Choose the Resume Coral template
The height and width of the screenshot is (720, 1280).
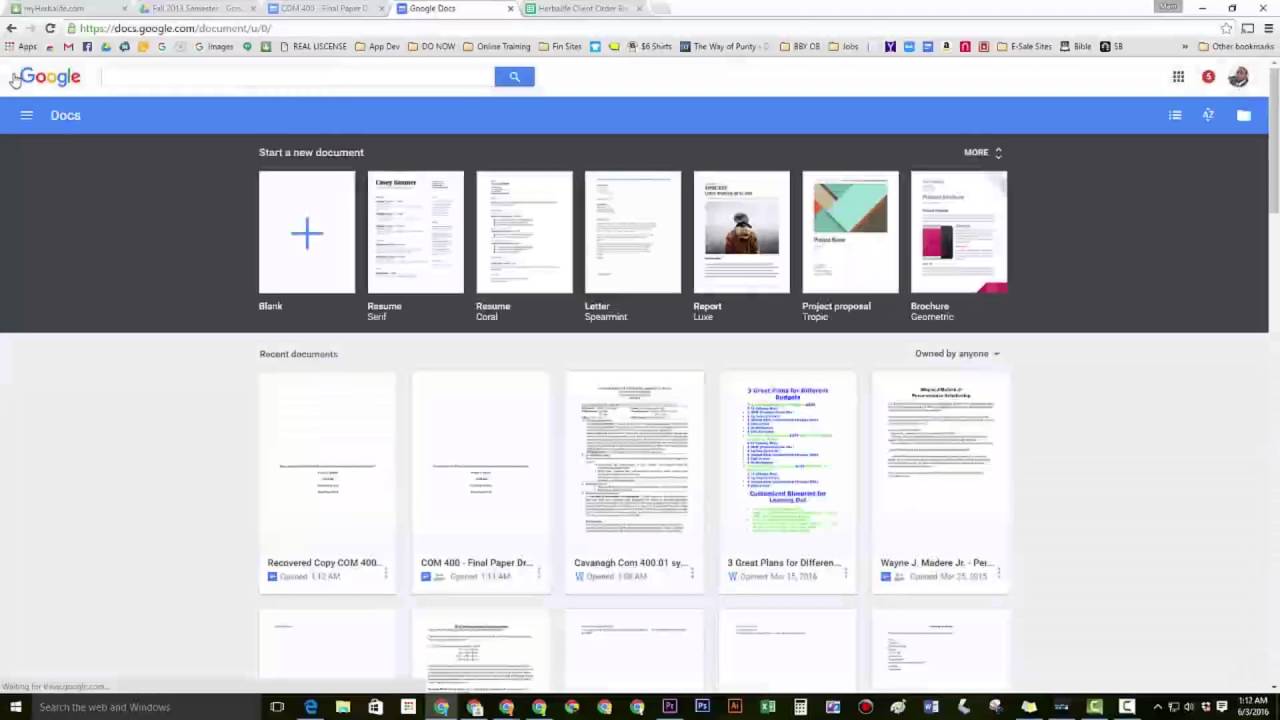(524, 232)
